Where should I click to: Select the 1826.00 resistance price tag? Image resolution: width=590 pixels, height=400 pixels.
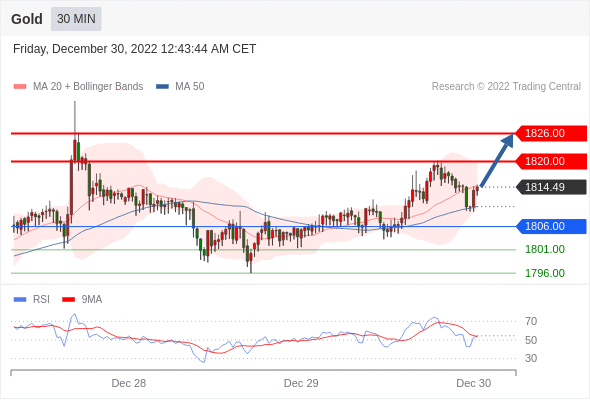tap(551, 133)
